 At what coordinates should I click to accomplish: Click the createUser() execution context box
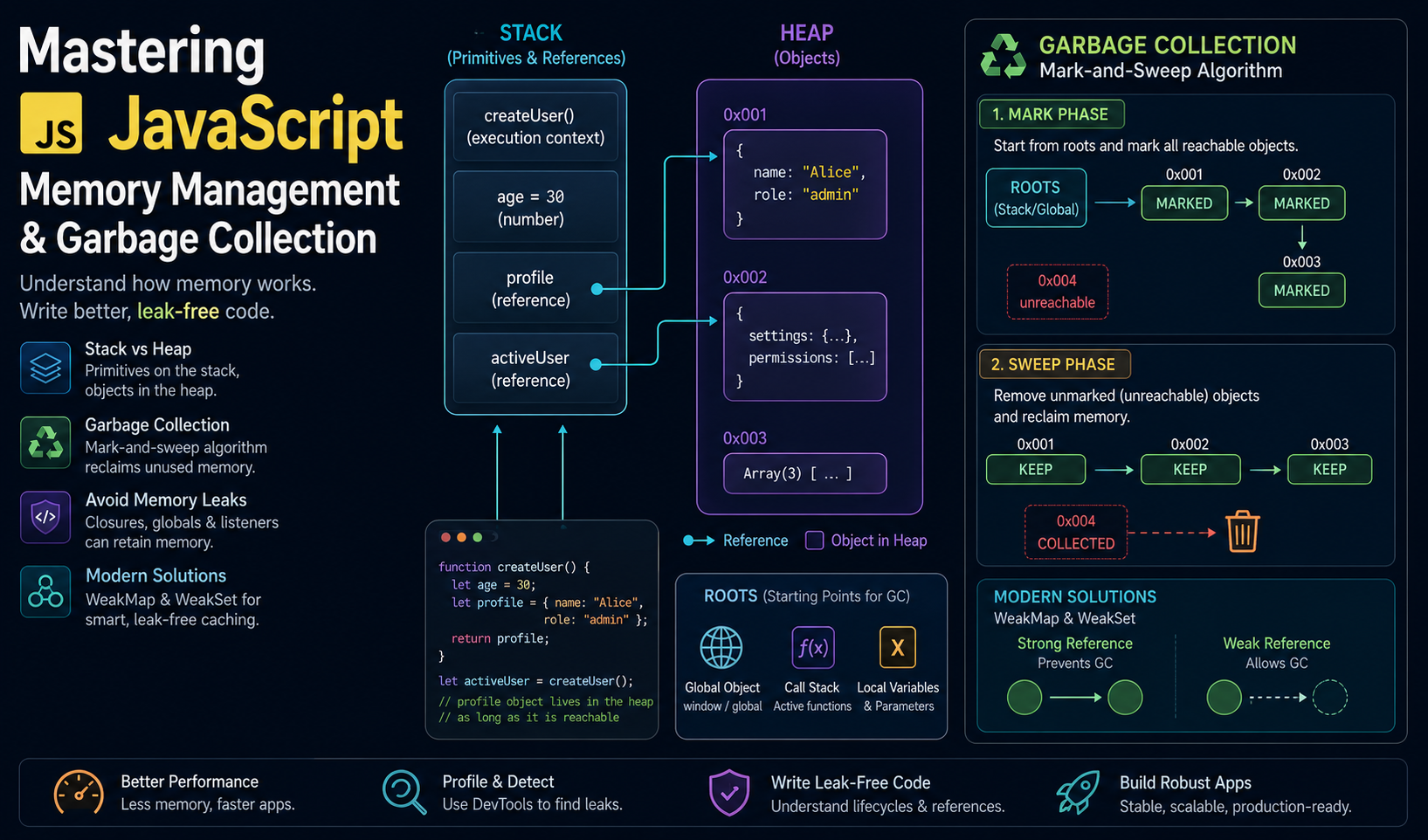point(535,126)
